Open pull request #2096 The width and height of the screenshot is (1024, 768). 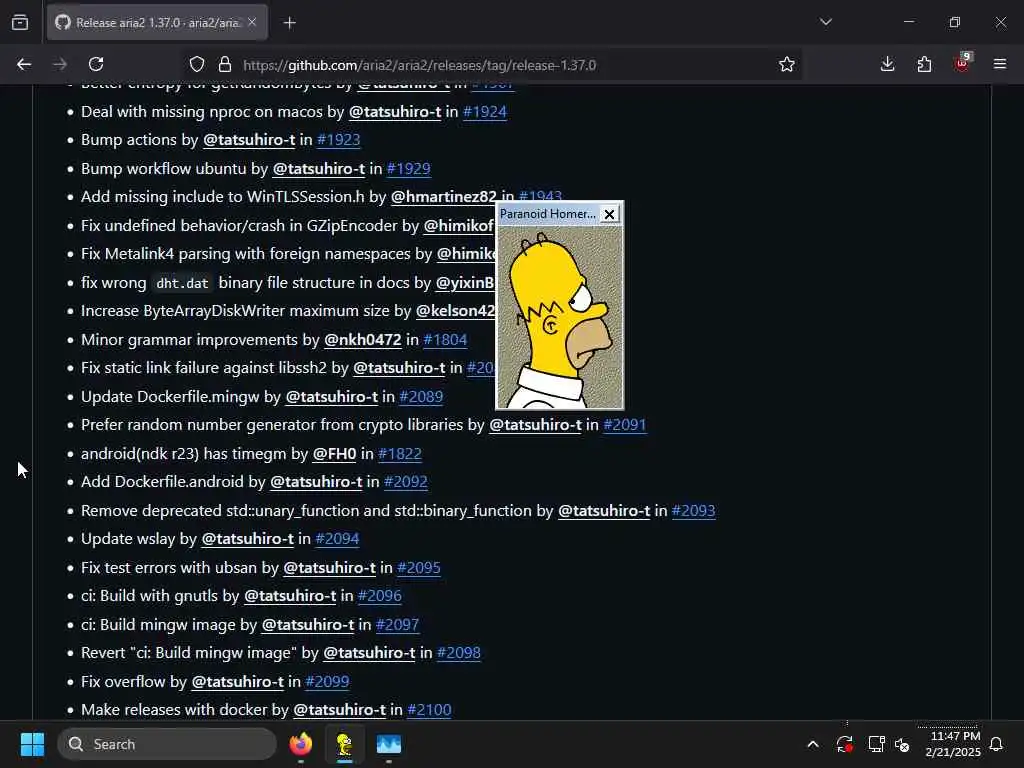coord(380,596)
